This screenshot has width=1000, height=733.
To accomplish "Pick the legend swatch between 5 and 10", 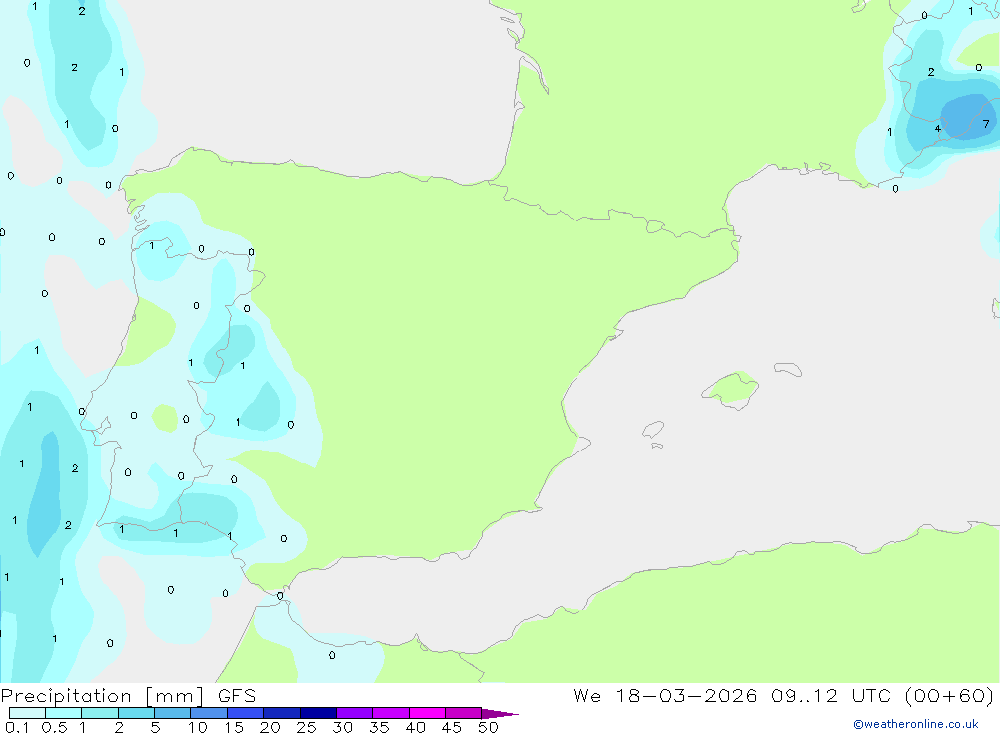I will tap(173, 713).
